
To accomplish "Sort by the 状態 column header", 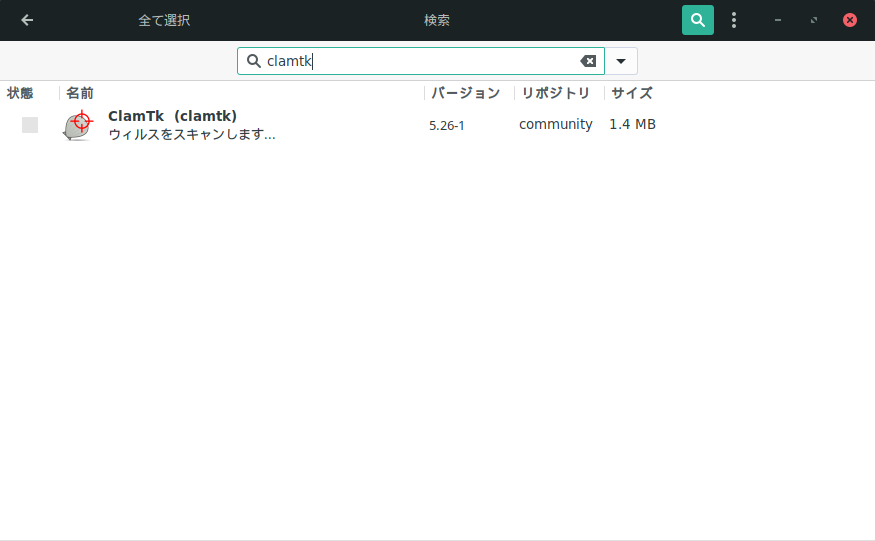I will point(20,93).
